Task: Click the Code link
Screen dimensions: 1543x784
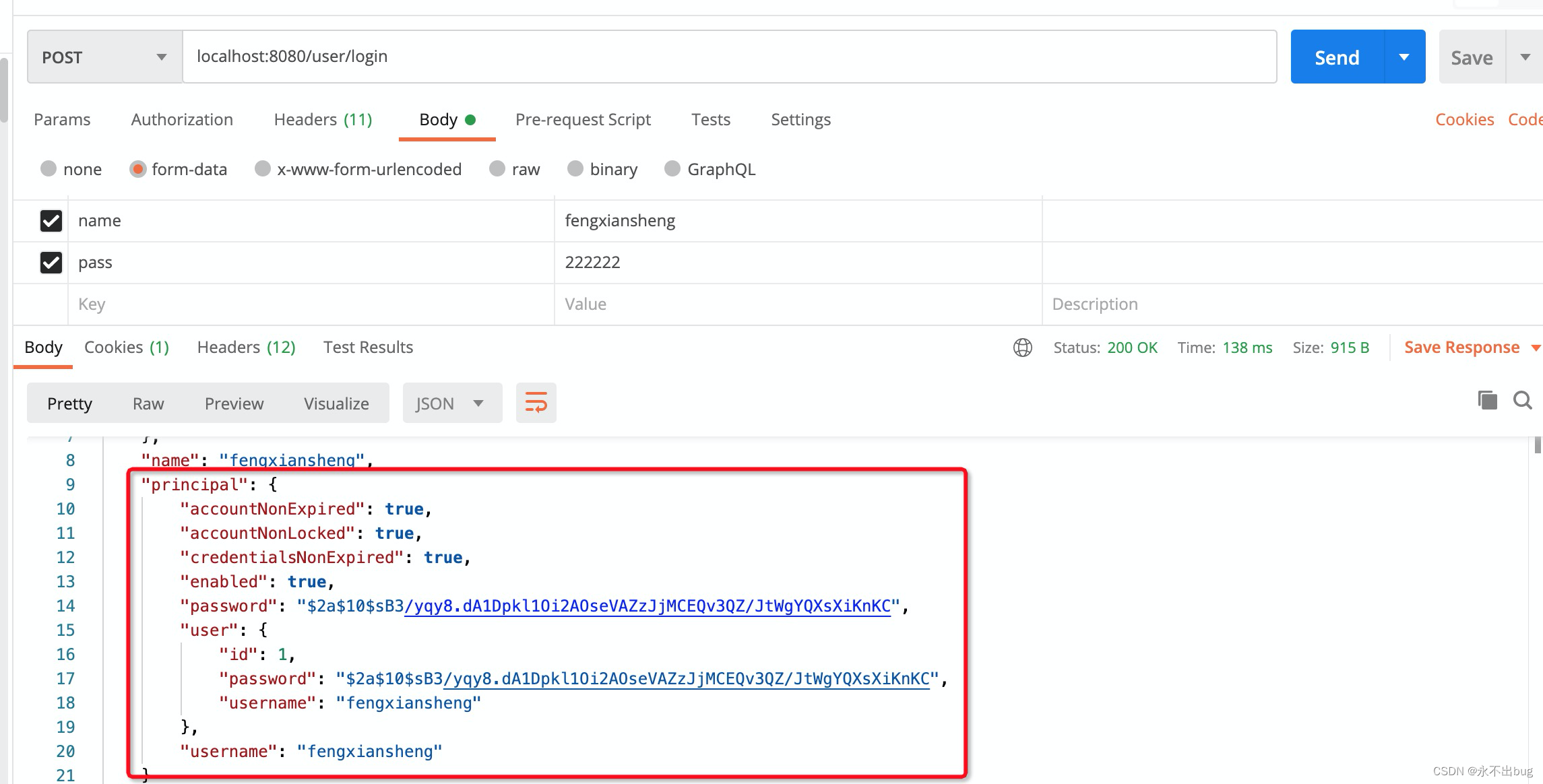Action: pos(1524,119)
